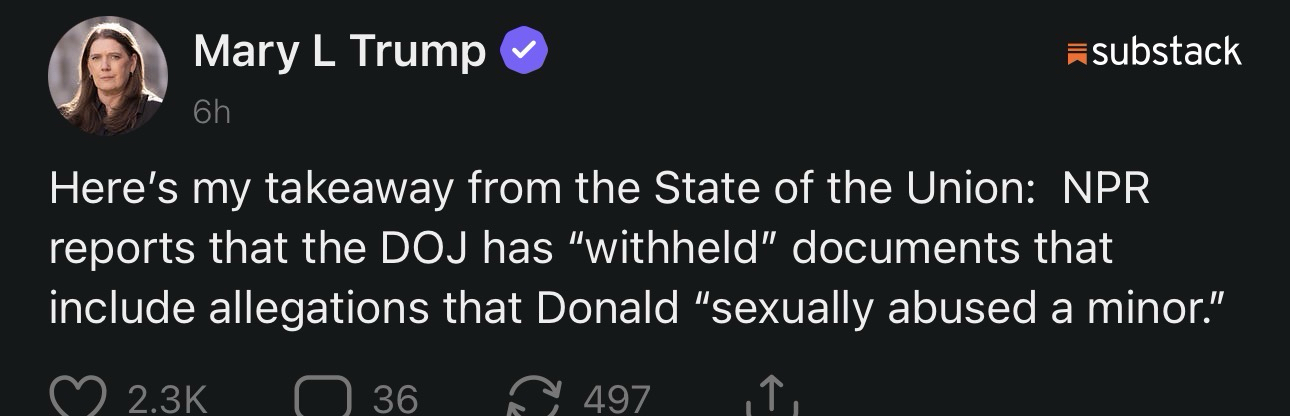Click the orange Substack logo icon
Viewport: 1290px width, 416px height.
point(1077,53)
